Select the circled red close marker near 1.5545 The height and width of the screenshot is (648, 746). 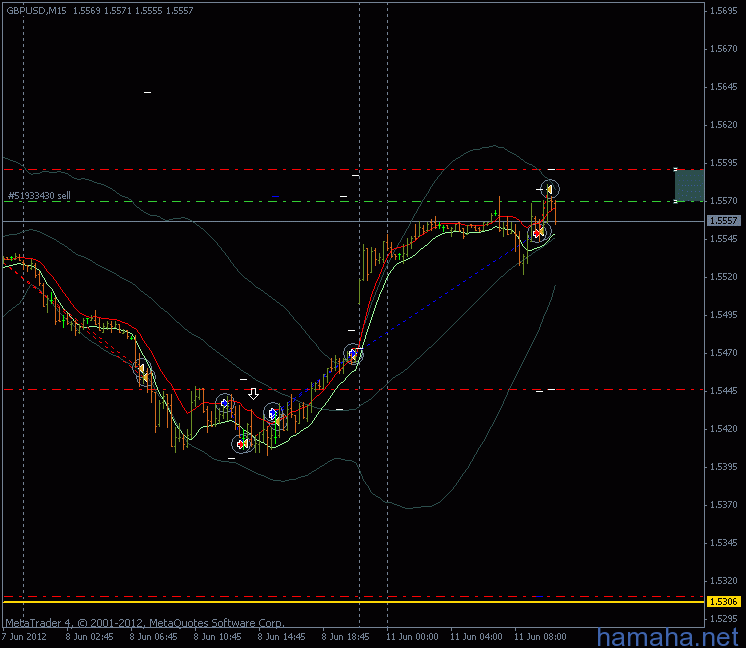539,233
